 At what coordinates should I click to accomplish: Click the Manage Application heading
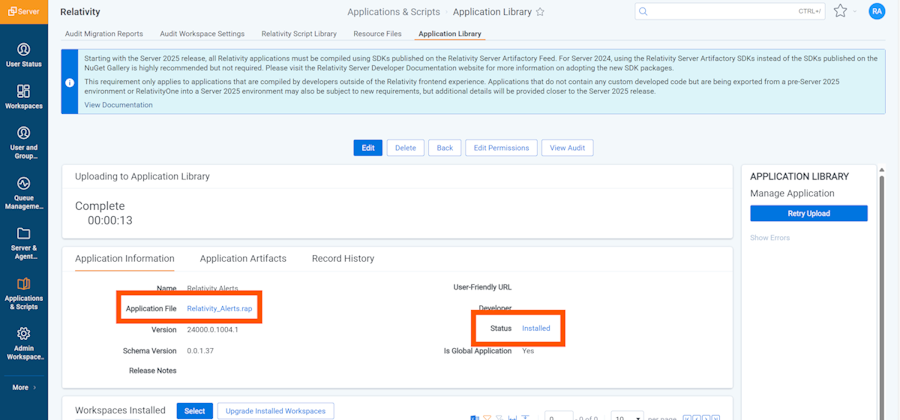792,193
